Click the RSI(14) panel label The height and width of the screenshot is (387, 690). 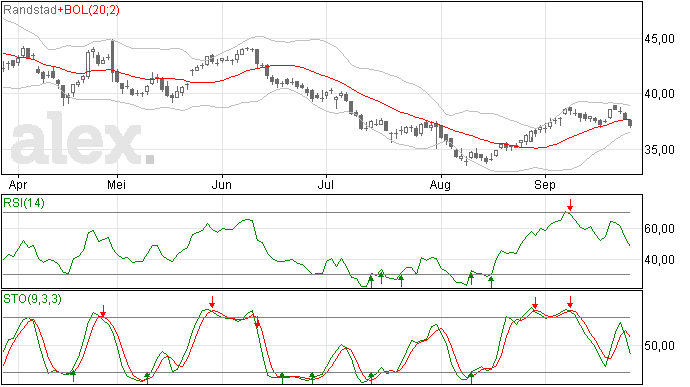pyautogui.click(x=24, y=203)
